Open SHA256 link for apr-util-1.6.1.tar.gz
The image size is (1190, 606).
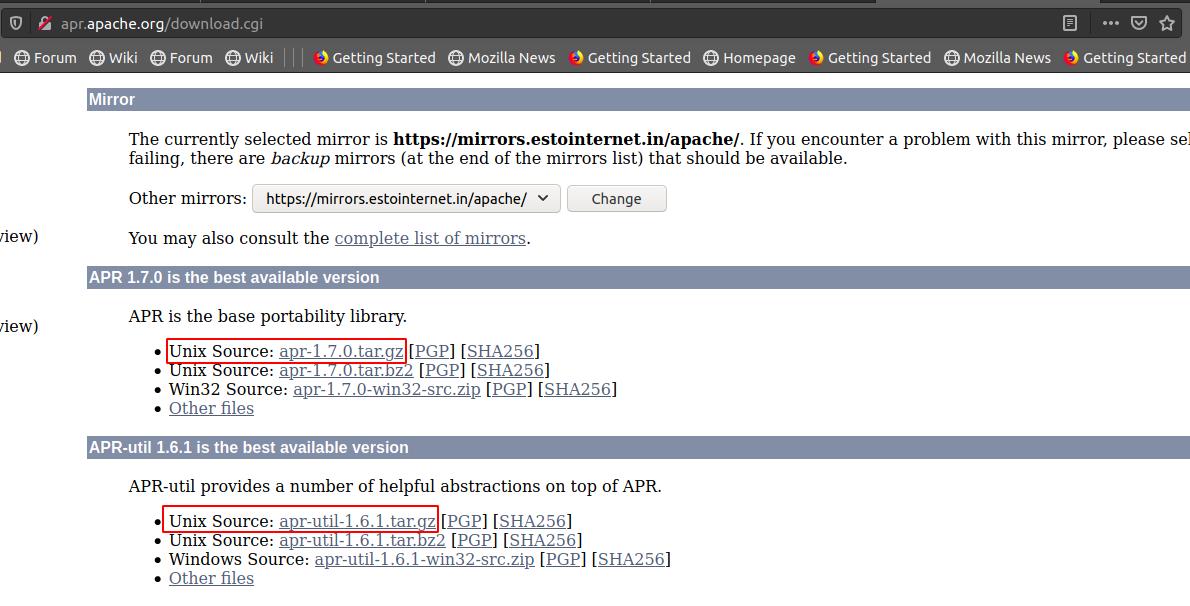coord(533,522)
